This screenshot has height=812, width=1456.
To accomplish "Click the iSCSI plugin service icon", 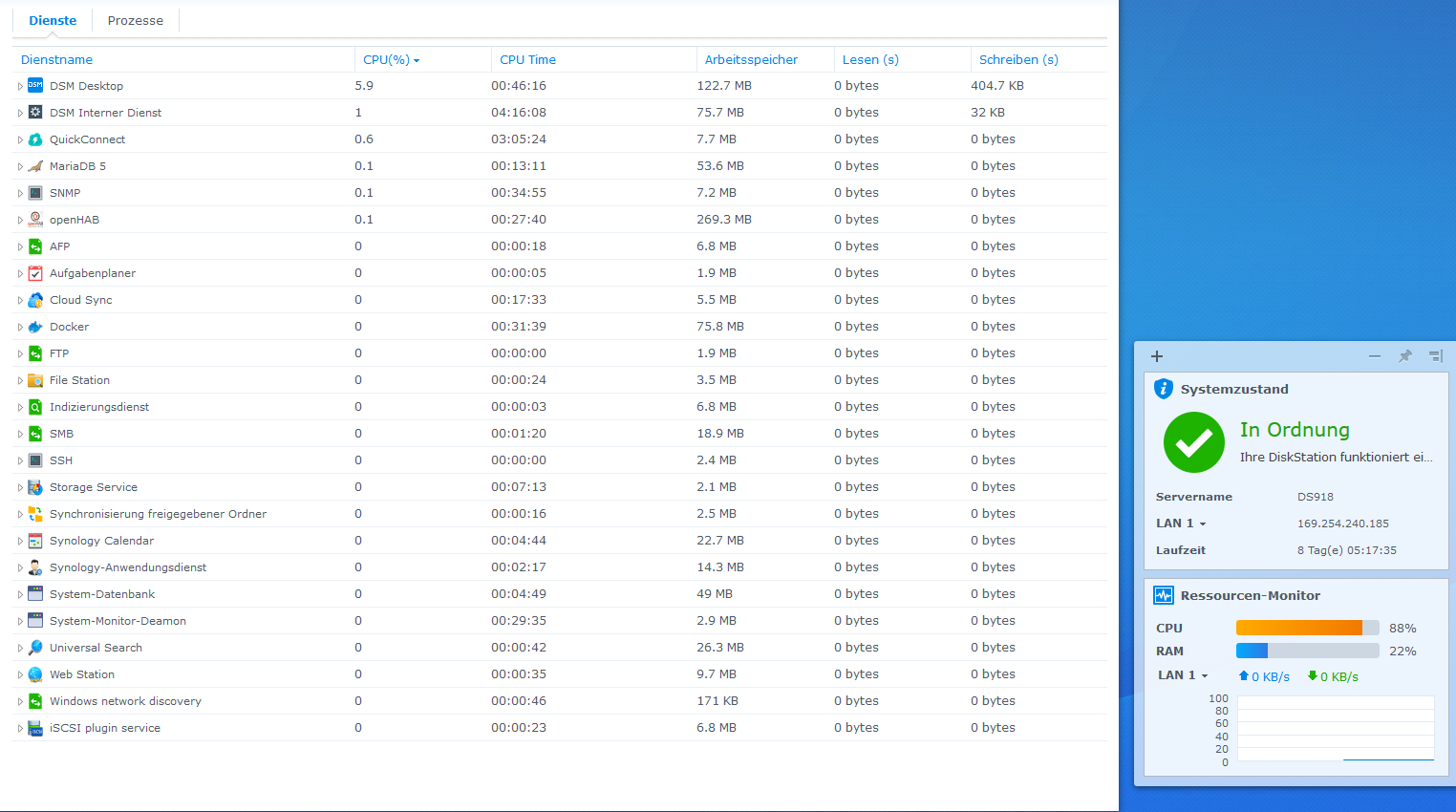I will (35, 728).
